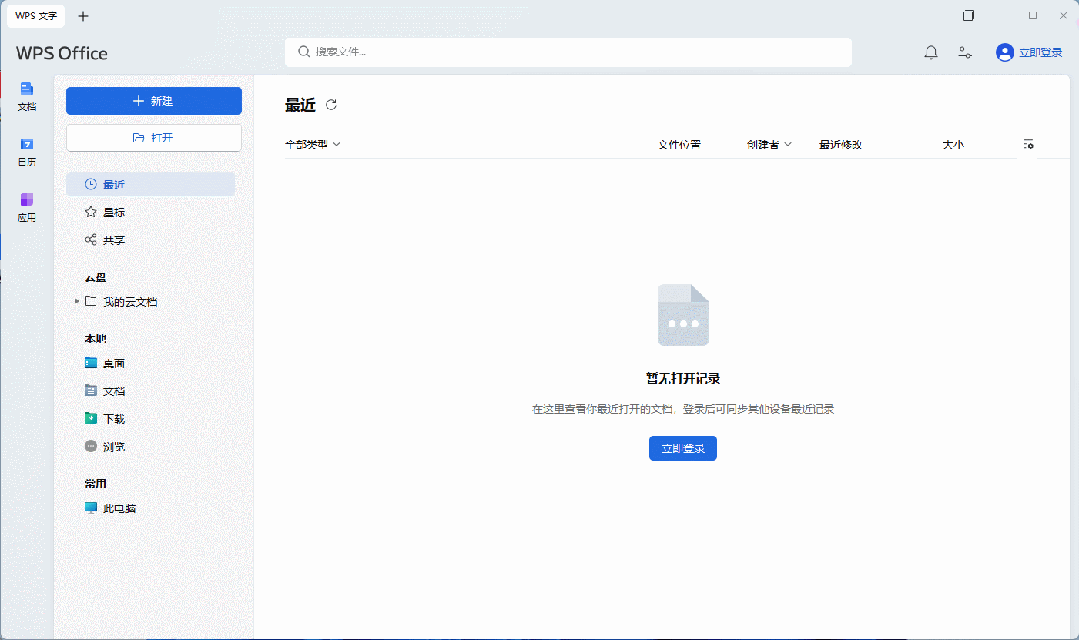Open the 全部类型 file type dropdown
This screenshot has height=640, width=1079.
click(313, 144)
